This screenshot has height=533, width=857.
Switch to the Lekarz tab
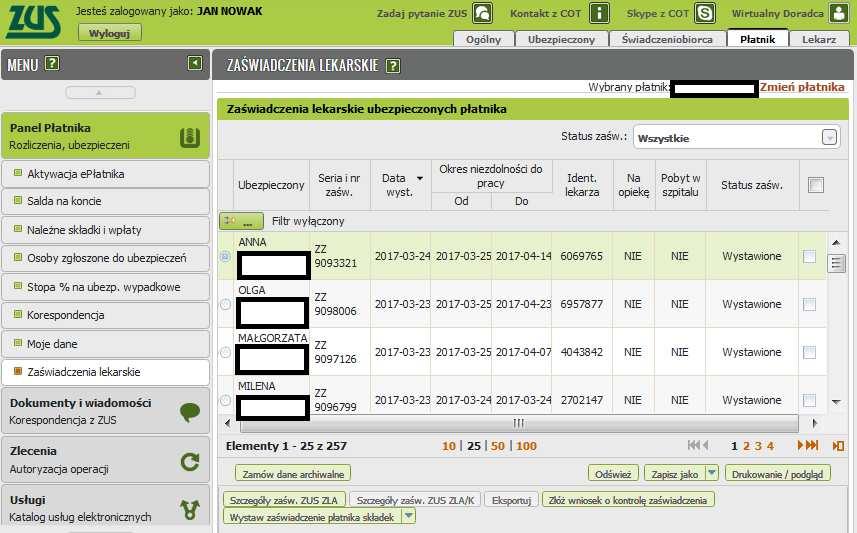coord(819,39)
